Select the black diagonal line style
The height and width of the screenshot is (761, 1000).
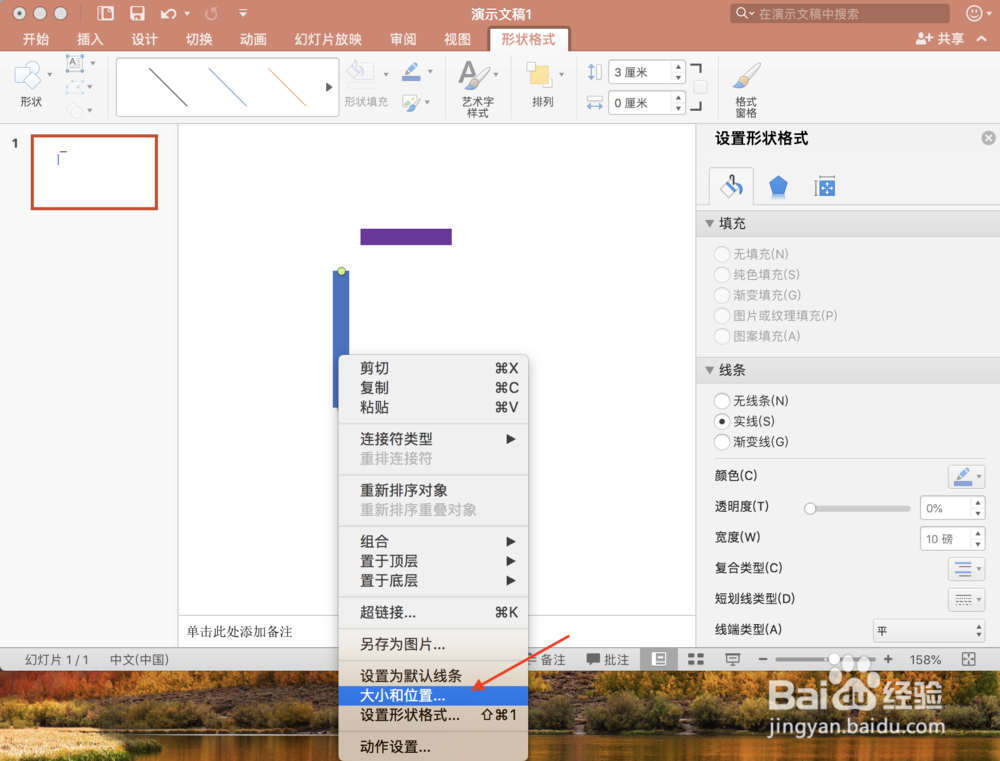(x=168, y=87)
